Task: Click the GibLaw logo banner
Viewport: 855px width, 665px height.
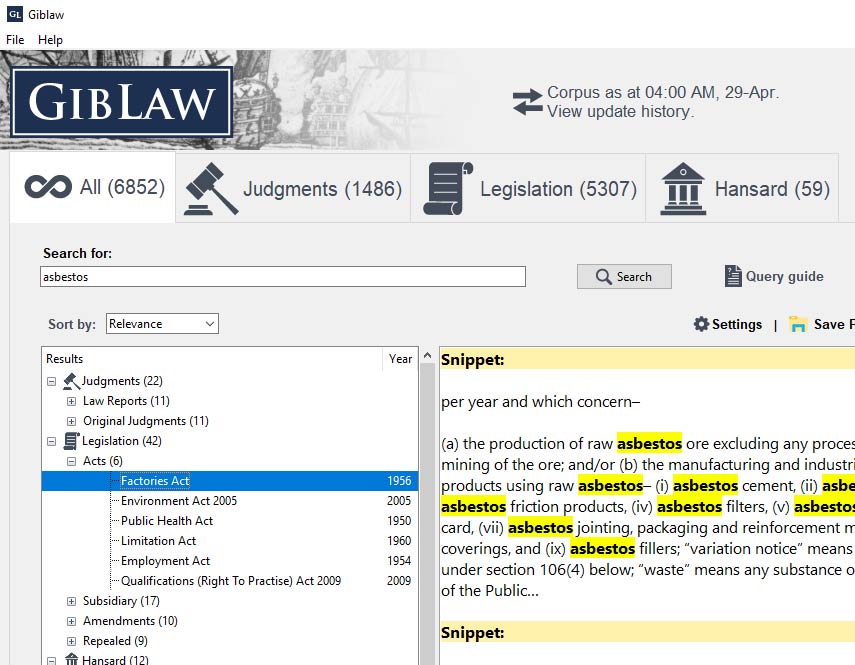Action: pos(122,102)
